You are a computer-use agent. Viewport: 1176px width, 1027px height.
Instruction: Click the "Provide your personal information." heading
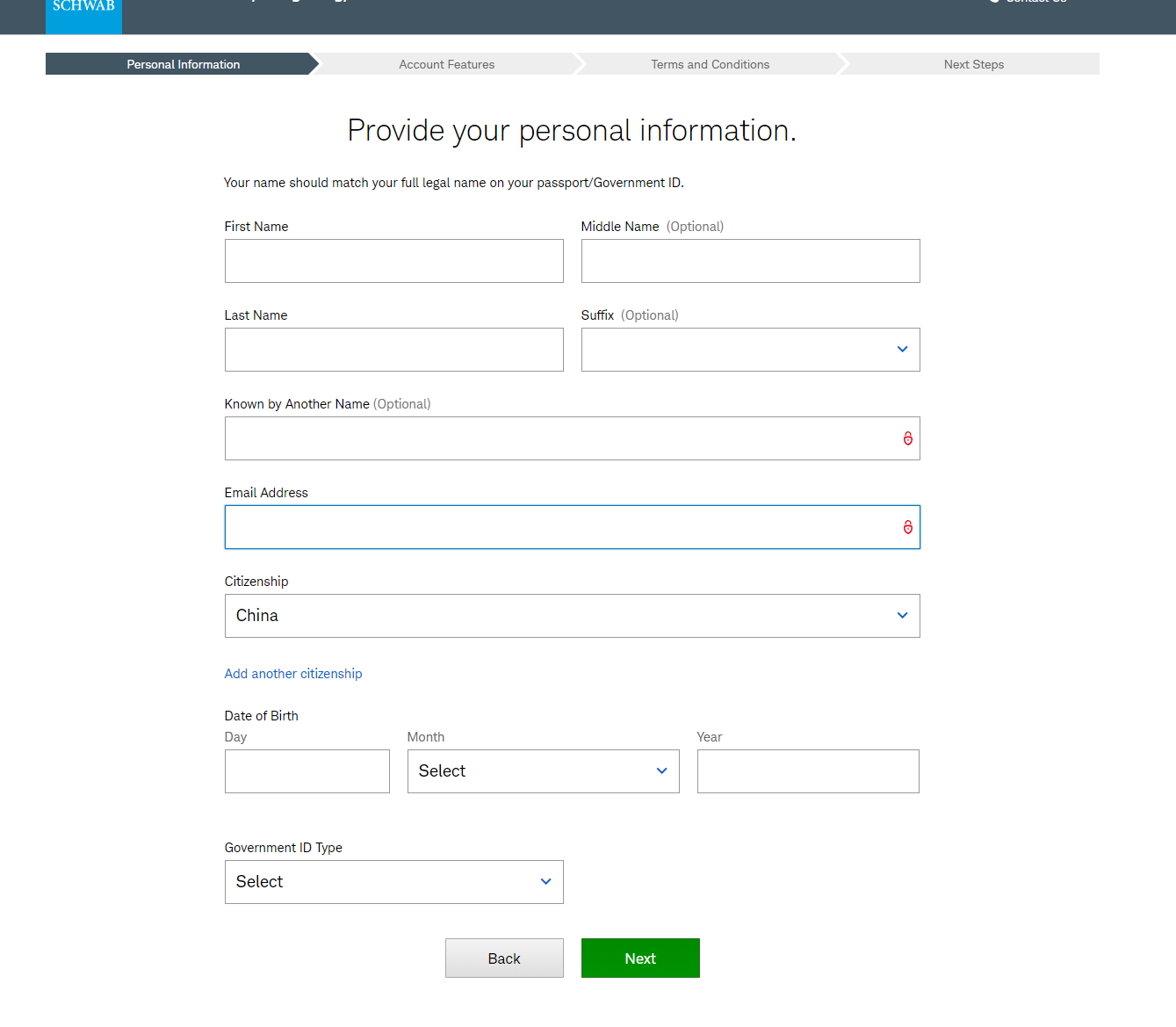[572, 130]
